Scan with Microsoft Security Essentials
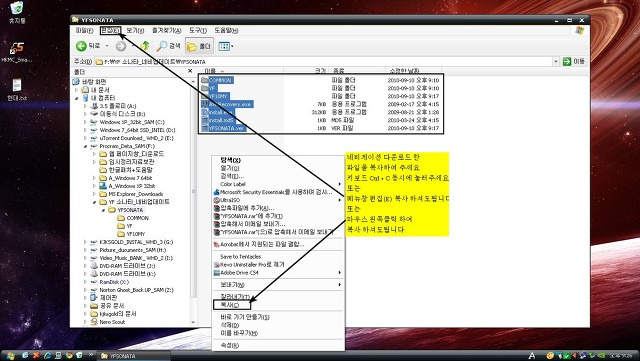The width and height of the screenshot is (640, 361). (278, 192)
